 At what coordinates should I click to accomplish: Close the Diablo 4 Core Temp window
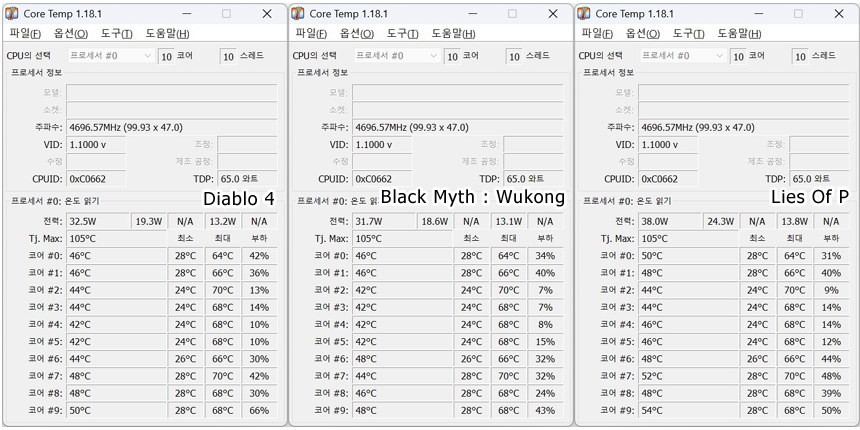266,14
